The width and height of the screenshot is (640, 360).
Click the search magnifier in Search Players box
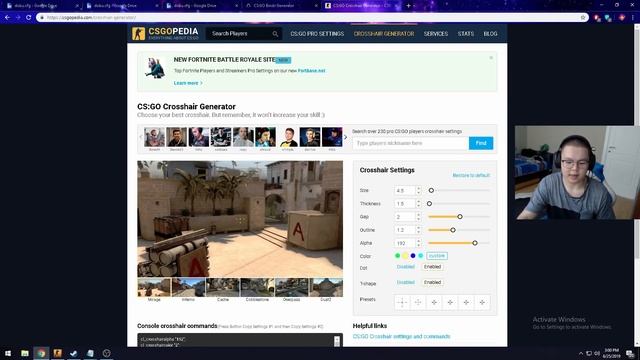(x=275, y=34)
